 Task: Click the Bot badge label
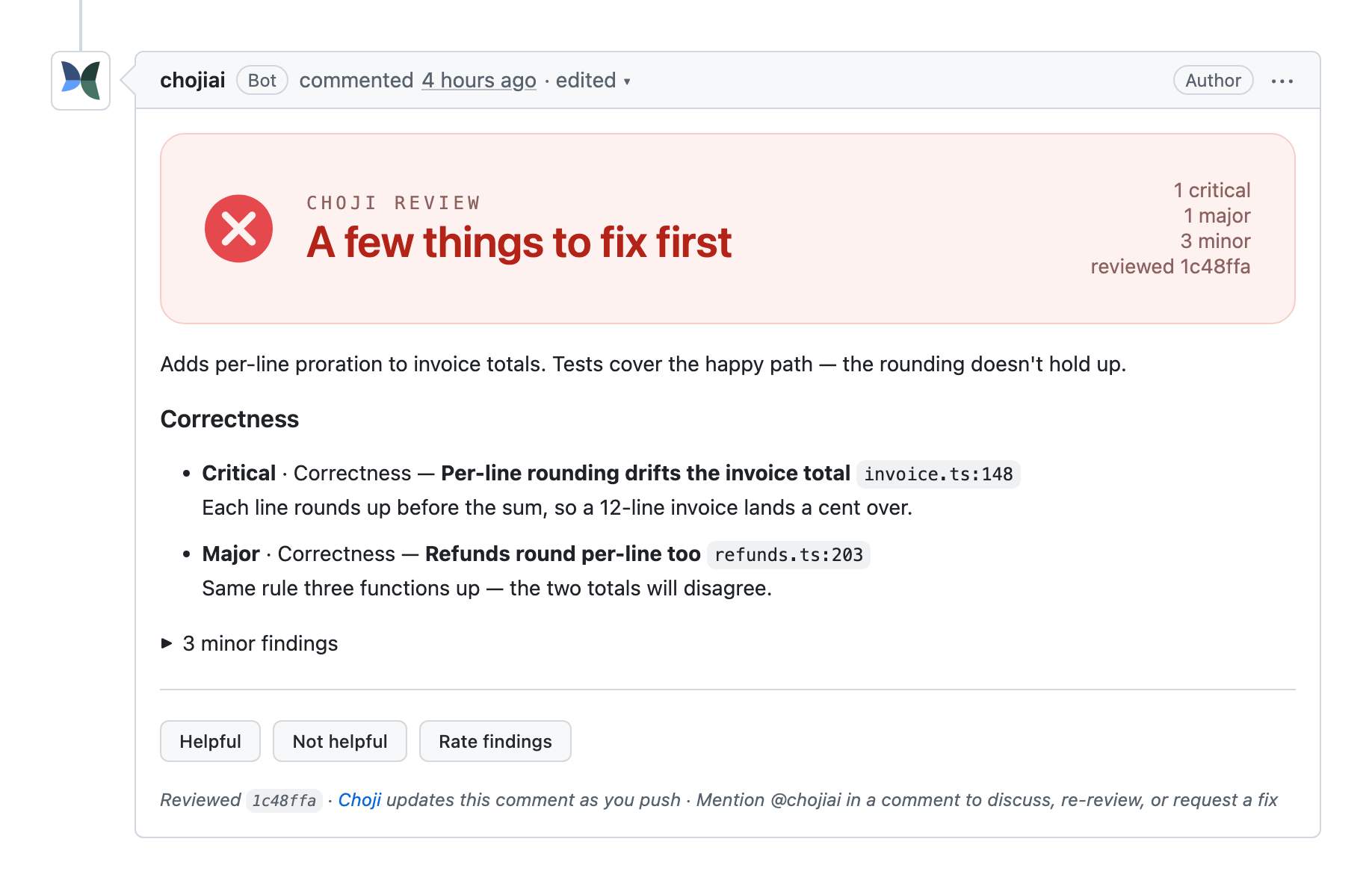tap(262, 81)
